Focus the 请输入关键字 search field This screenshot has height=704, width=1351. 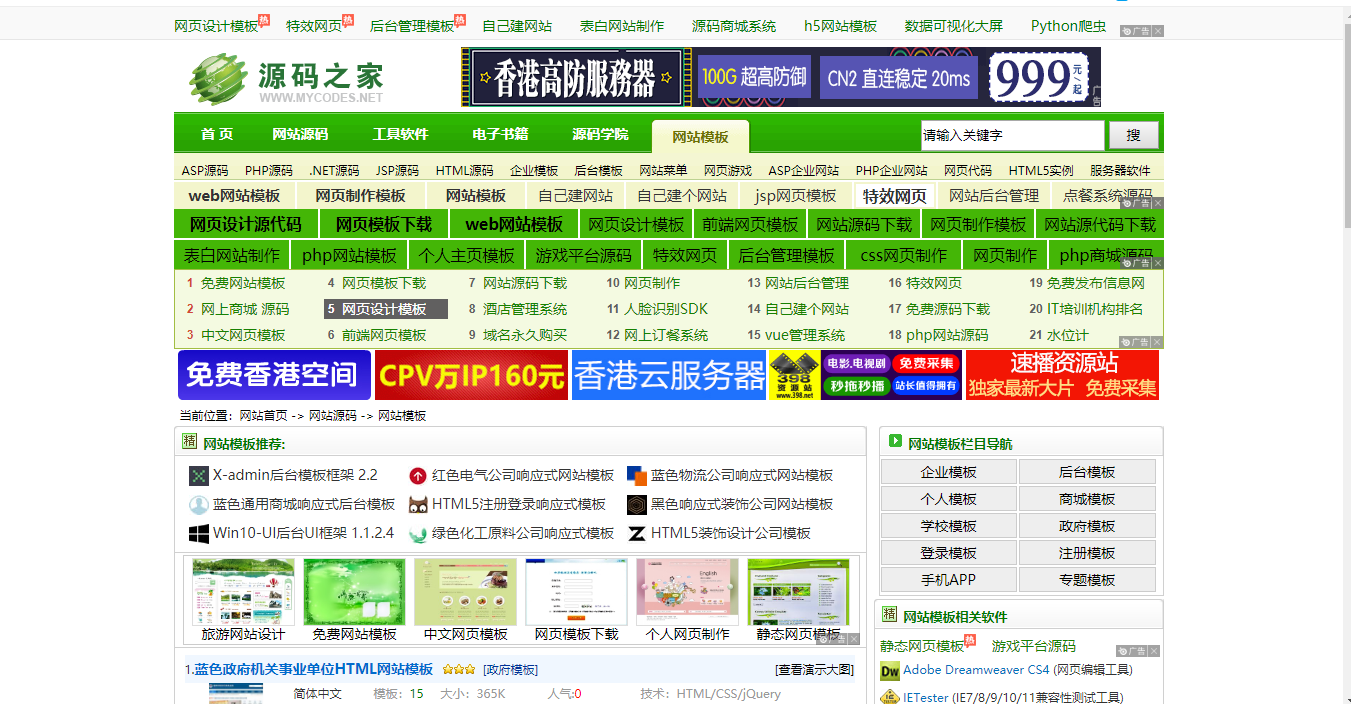1011,135
